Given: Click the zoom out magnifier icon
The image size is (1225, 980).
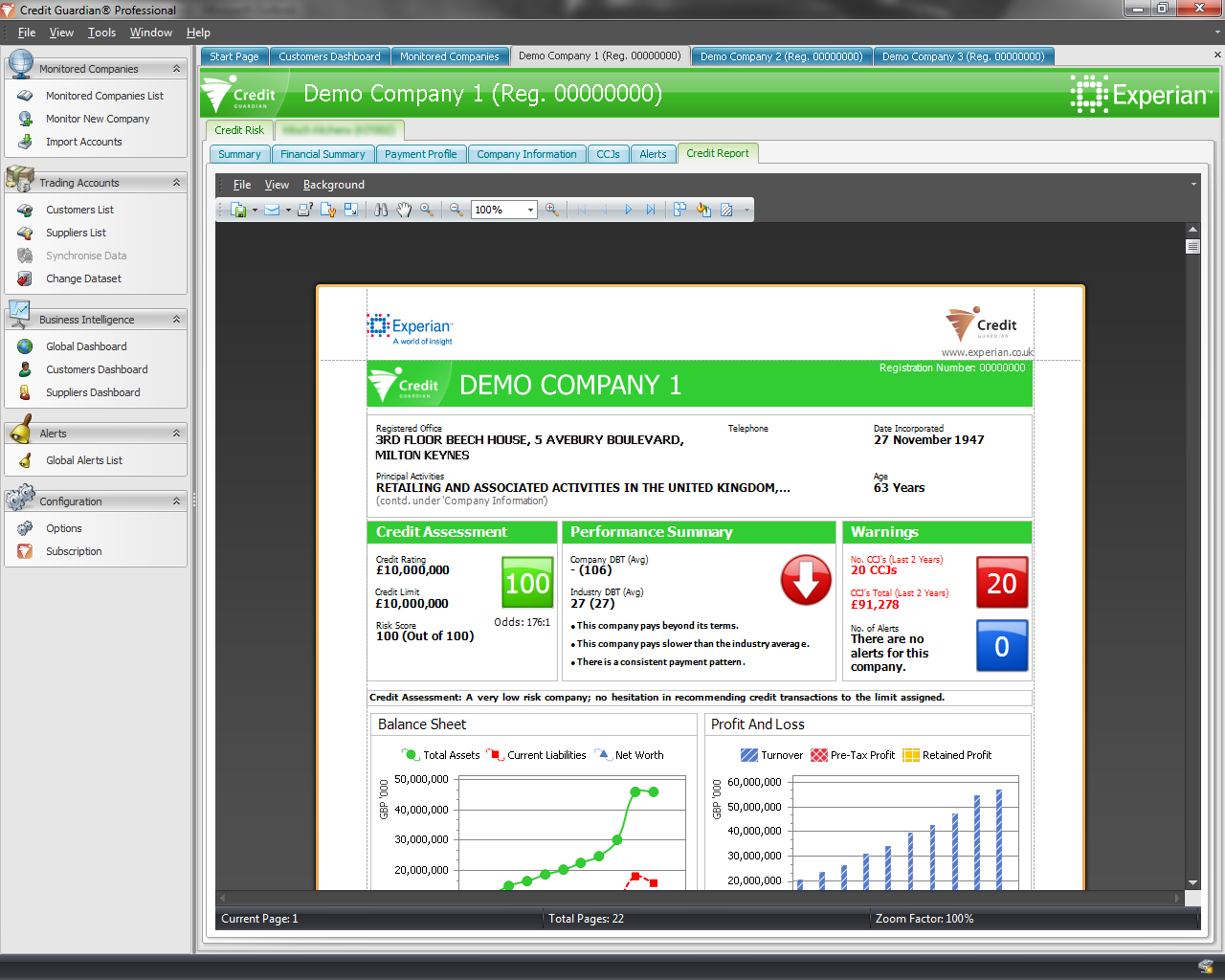Looking at the screenshot, I should 457,210.
